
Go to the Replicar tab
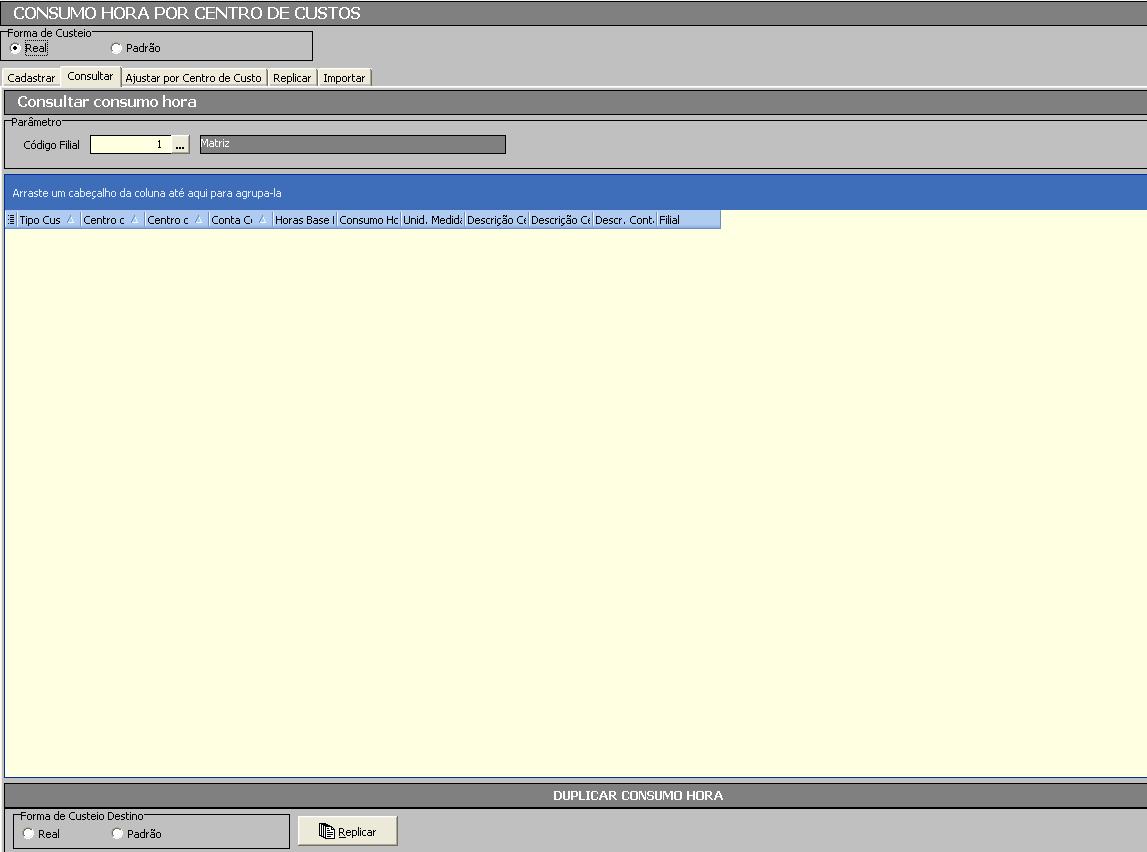coord(292,78)
